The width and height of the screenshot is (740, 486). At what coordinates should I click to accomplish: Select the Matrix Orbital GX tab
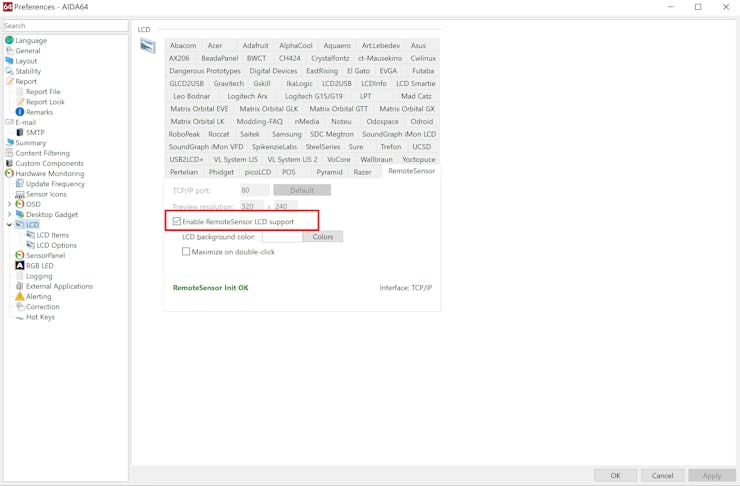point(407,109)
